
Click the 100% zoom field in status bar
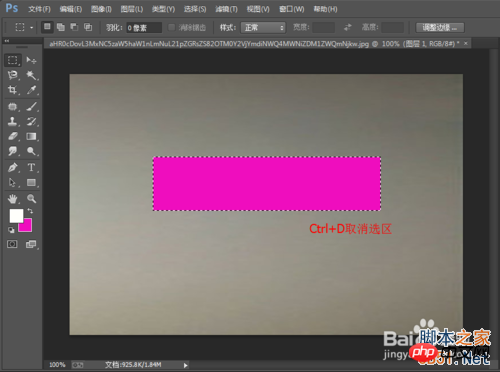(57, 365)
